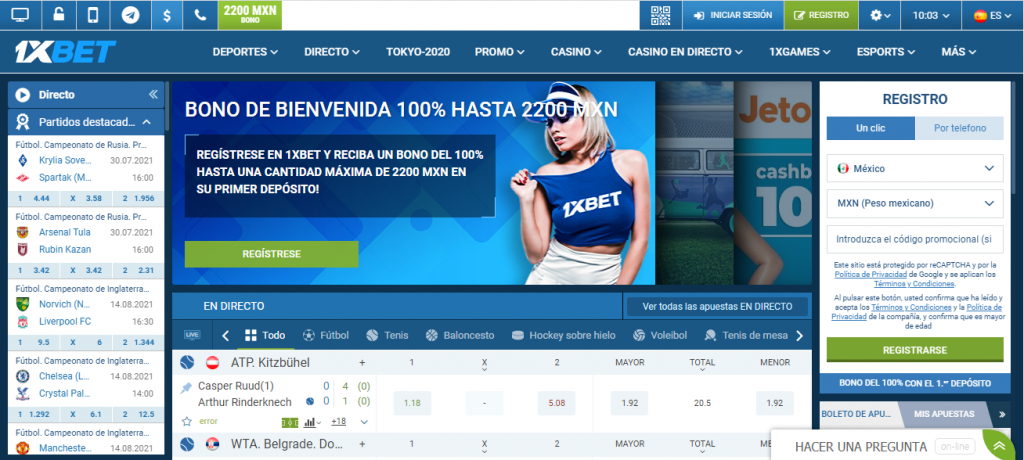Open the green field live tracker icon
This screenshot has width=1024, height=460.
[289, 423]
